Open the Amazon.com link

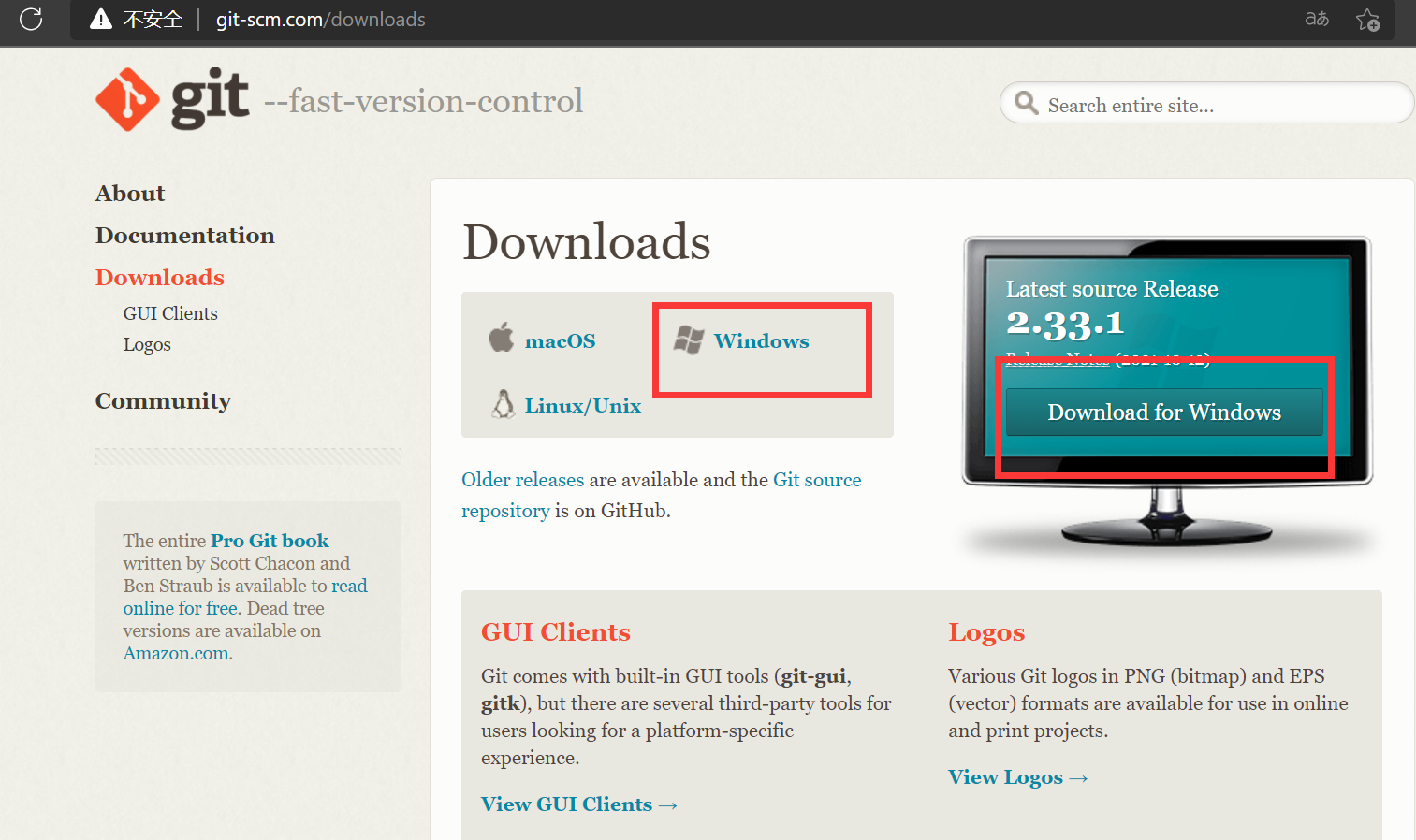tap(176, 654)
